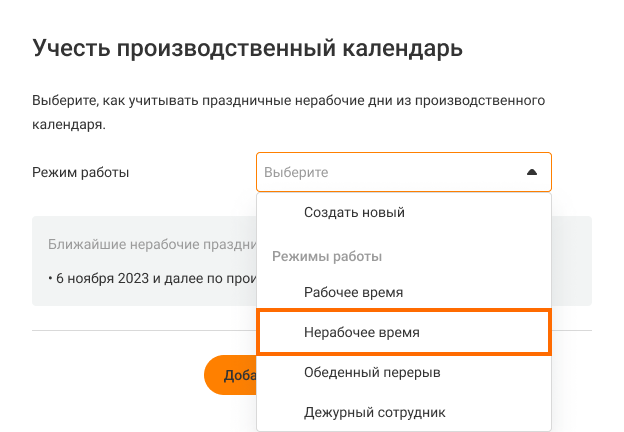Click the "Режим работы" field label
The width and height of the screenshot is (624, 432).
point(81,172)
